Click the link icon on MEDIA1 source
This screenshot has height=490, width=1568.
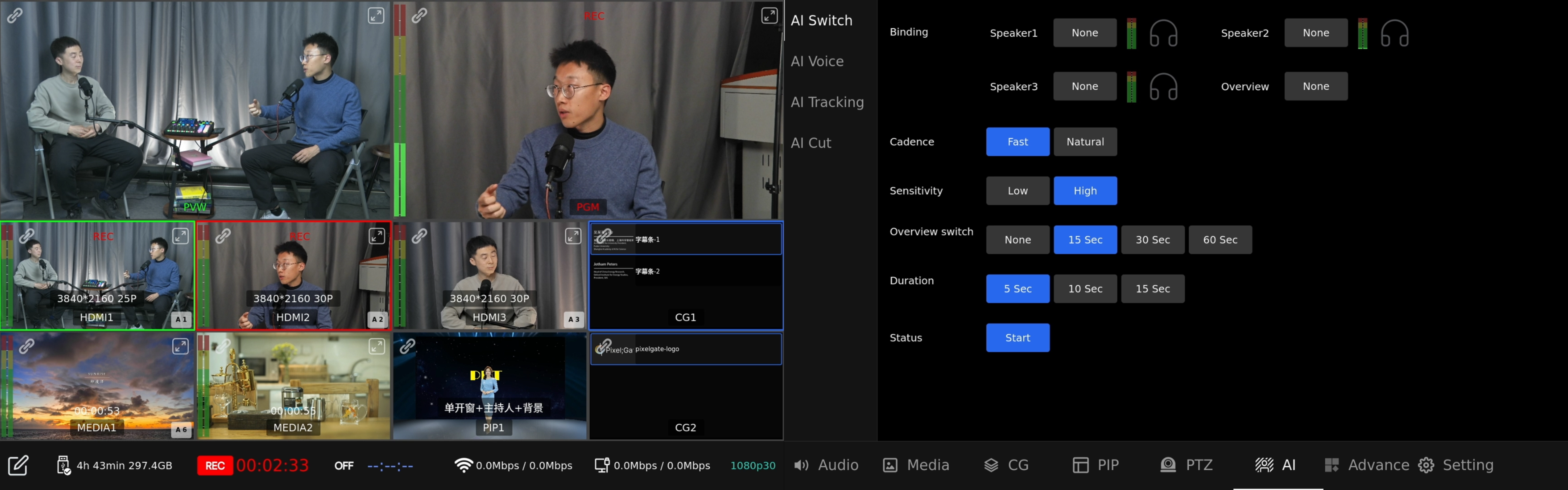point(27,347)
